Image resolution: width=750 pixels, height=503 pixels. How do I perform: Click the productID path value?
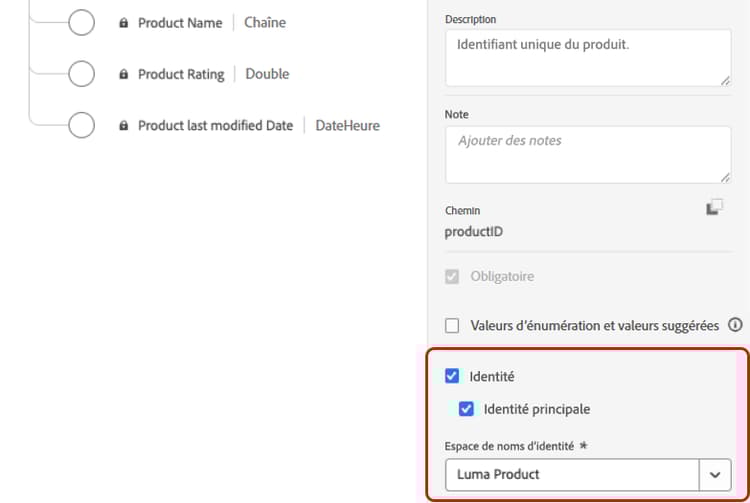click(x=474, y=232)
